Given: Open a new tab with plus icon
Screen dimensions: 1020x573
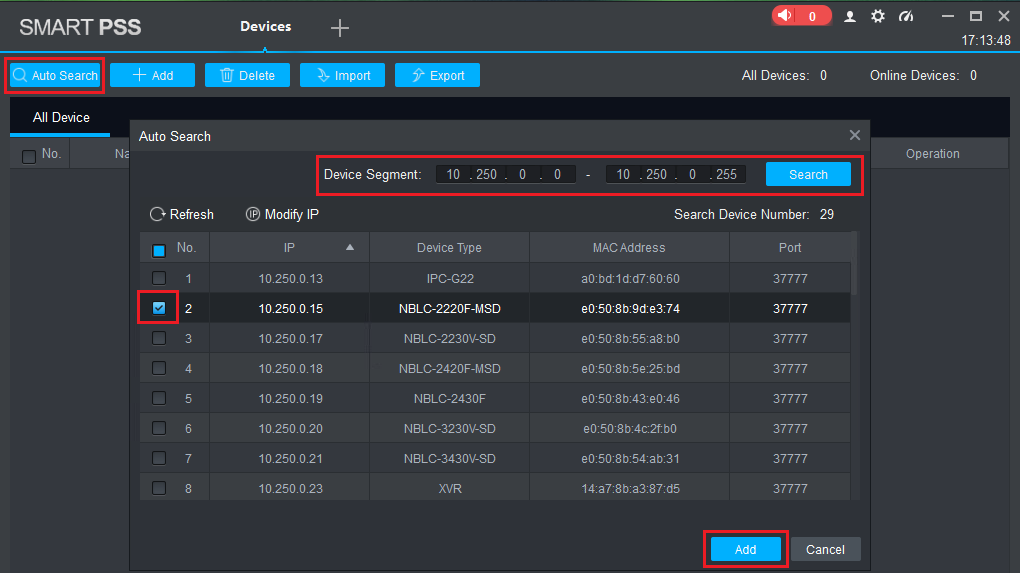Looking at the screenshot, I should (340, 28).
